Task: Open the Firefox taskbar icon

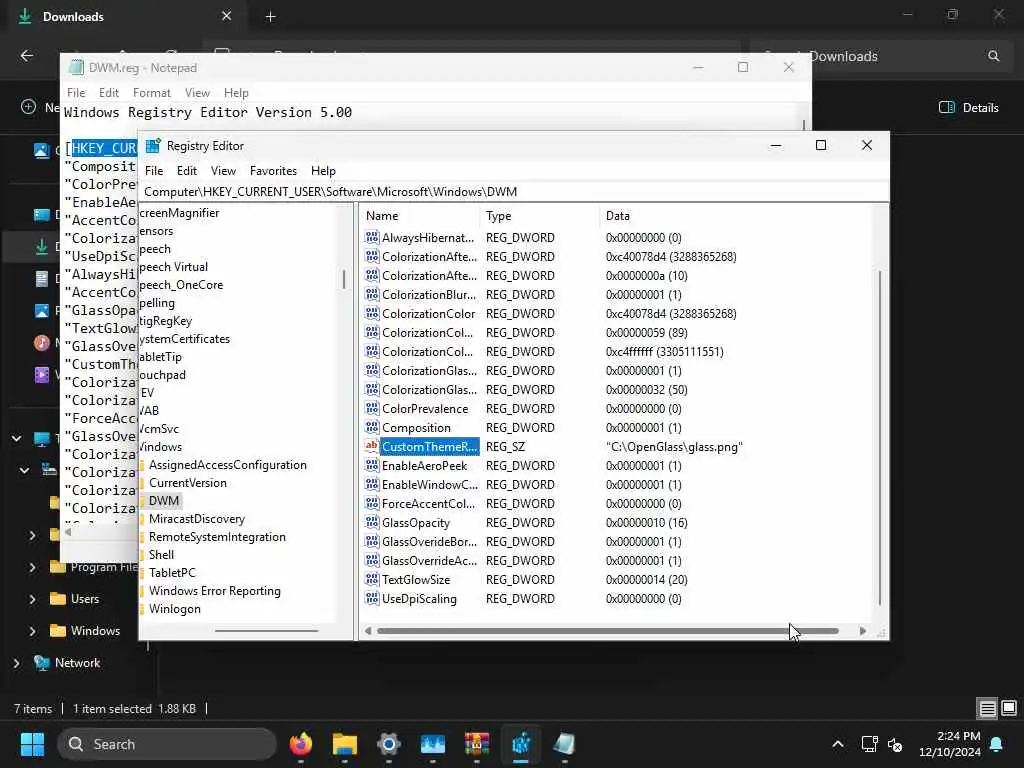Action: [x=301, y=744]
